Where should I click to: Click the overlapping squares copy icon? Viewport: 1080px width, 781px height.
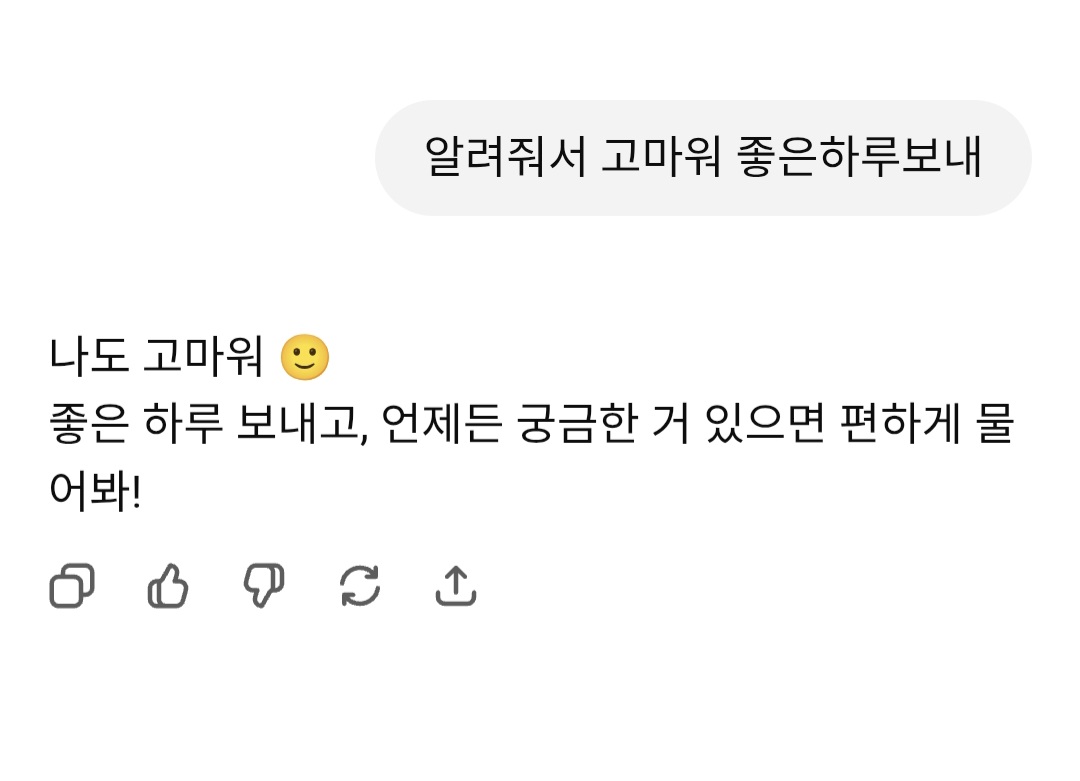(72, 586)
